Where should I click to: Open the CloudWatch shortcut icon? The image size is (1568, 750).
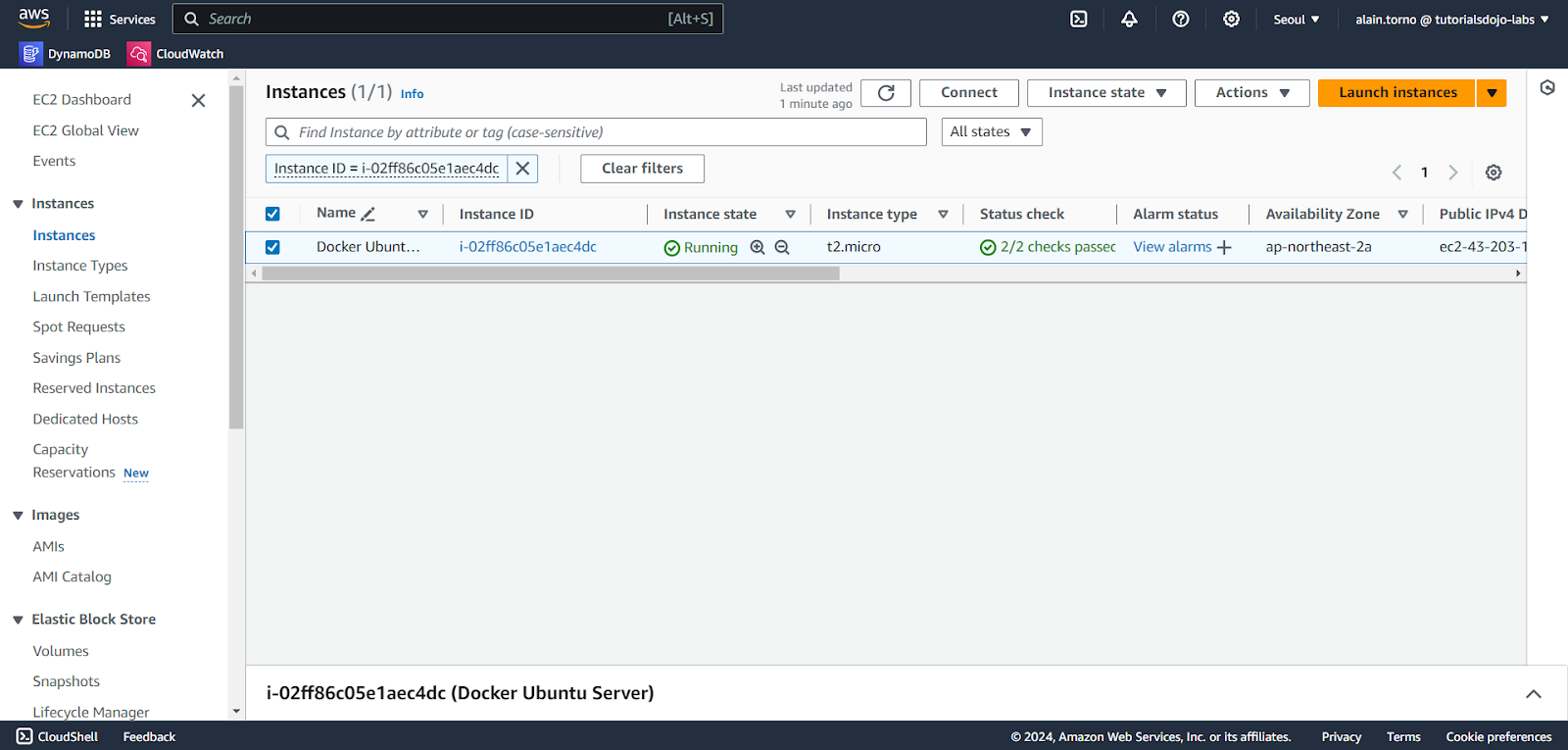click(x=138, y=54)
